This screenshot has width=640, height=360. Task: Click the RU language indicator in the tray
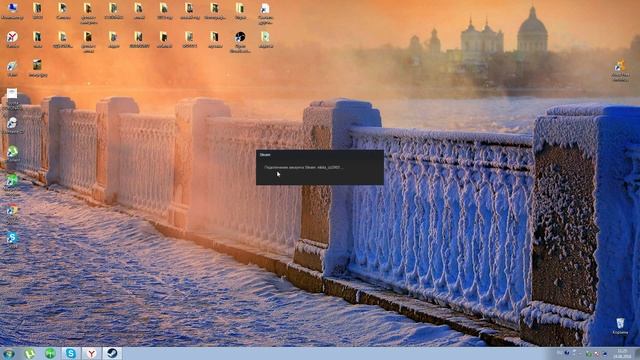(x=559, y=352)
